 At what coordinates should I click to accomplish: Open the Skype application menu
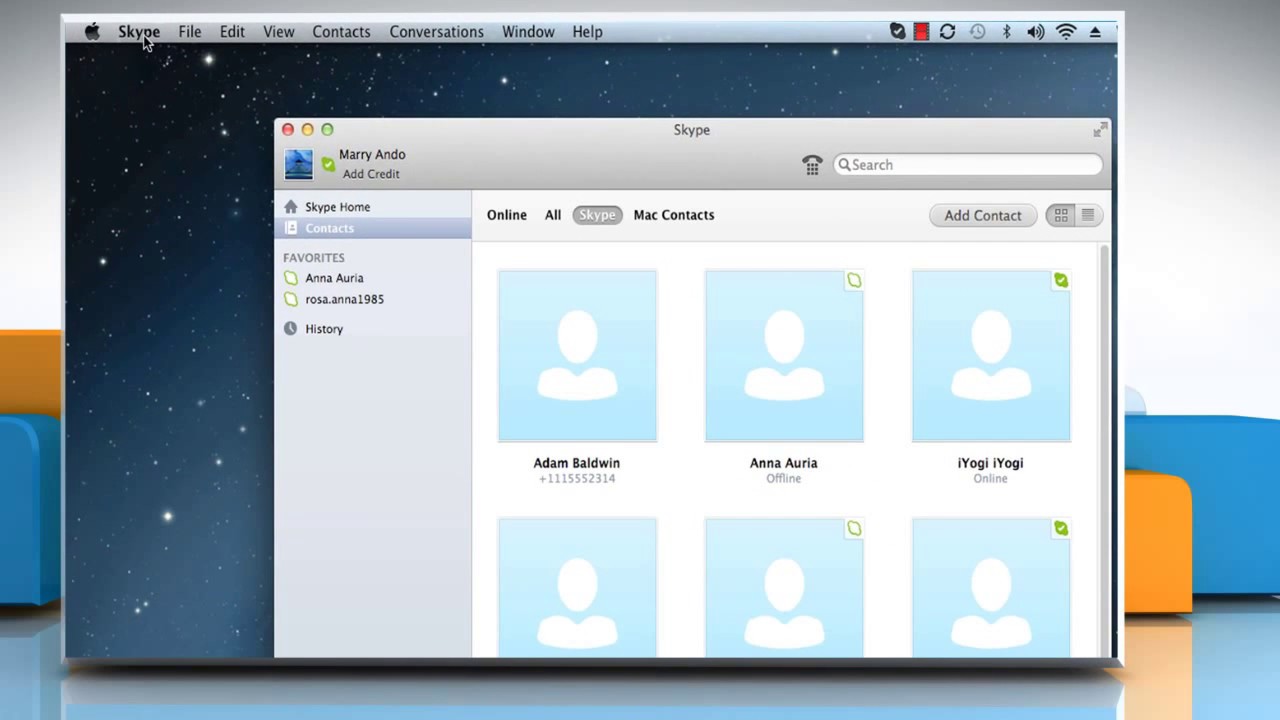(139, 32)
